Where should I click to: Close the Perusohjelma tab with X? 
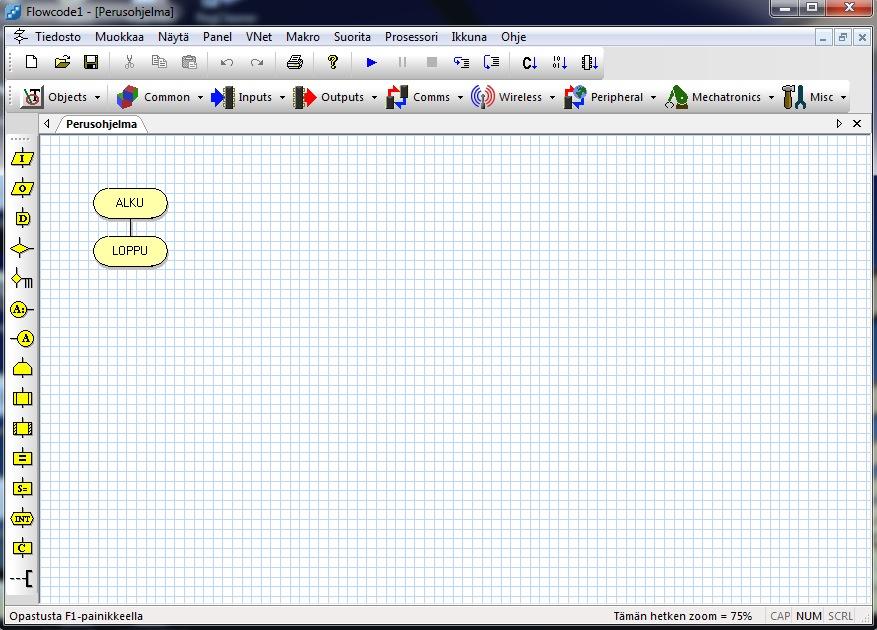pyautogui.click(x=857, y=124)
